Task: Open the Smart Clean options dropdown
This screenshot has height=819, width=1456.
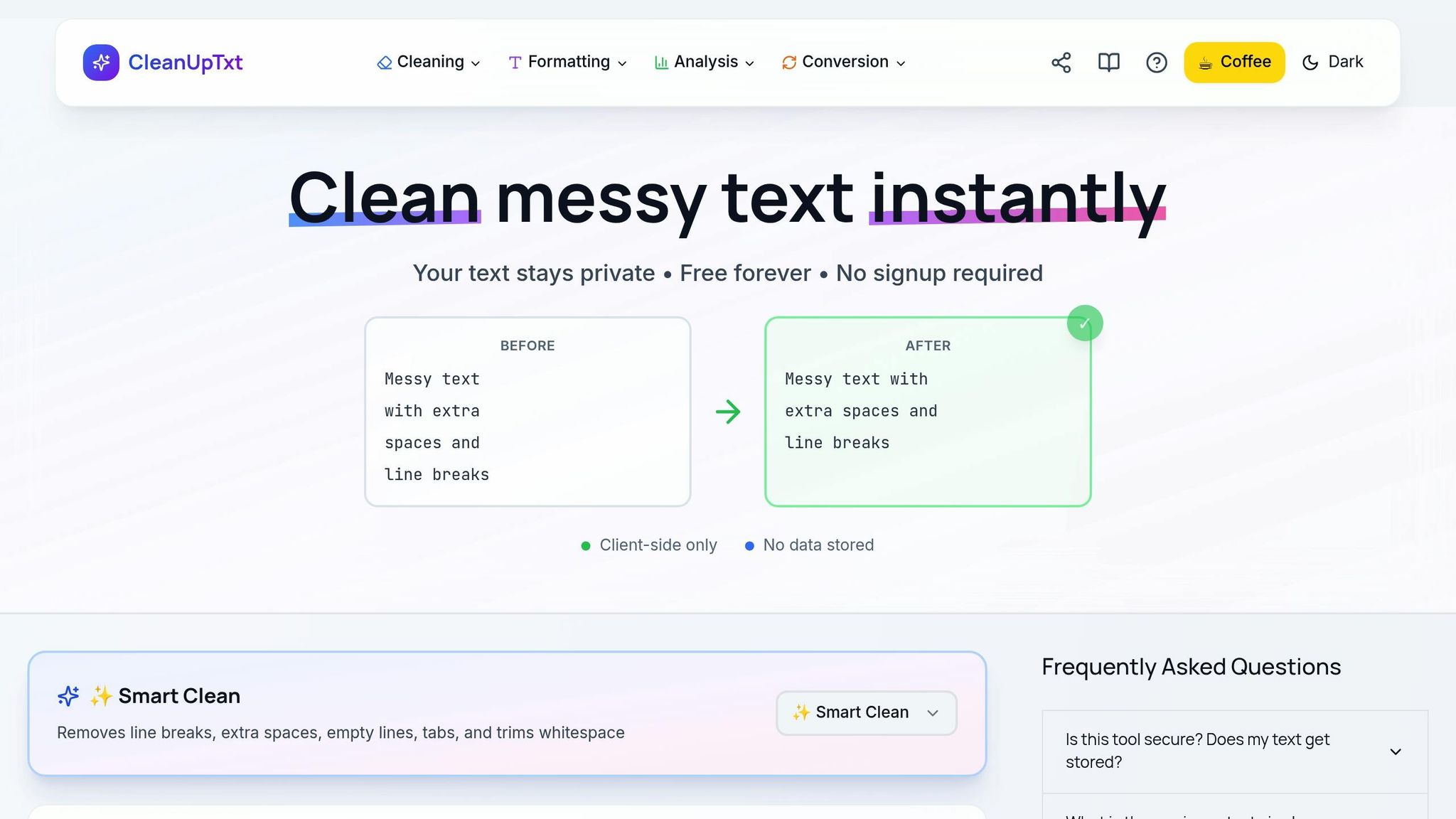Action: [x=866, y=712]
